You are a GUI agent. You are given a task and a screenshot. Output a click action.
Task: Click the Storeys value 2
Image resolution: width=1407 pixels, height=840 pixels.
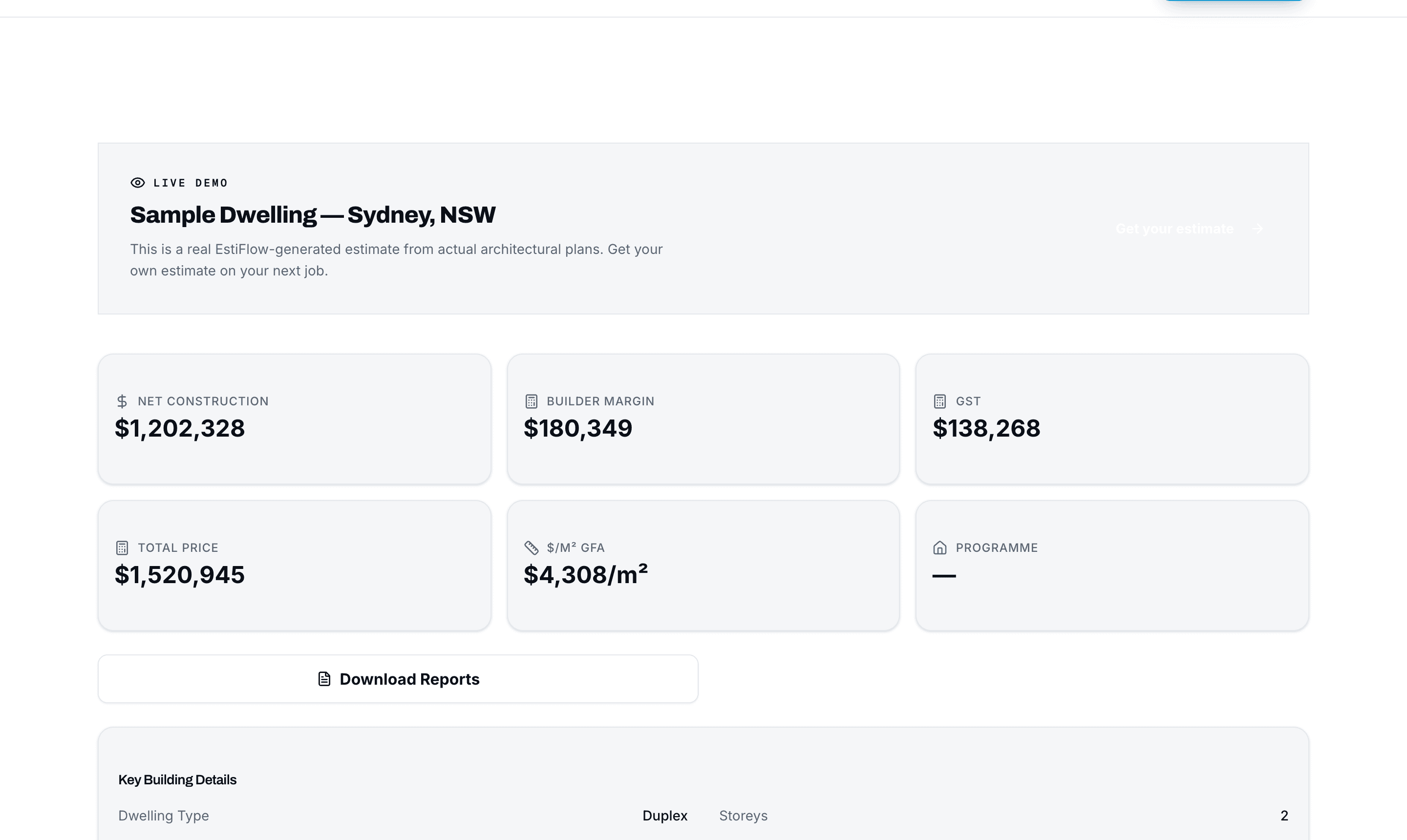coord(1284,816)
